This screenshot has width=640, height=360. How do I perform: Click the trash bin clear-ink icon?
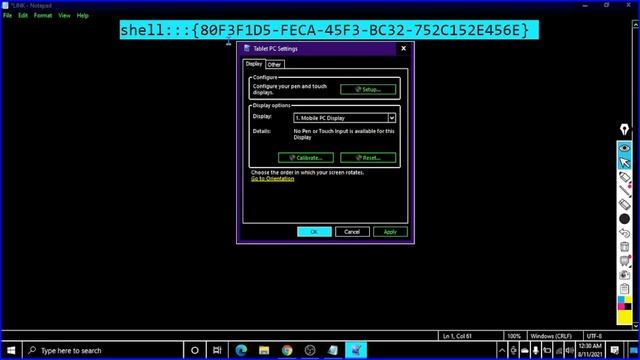[624, 247]
